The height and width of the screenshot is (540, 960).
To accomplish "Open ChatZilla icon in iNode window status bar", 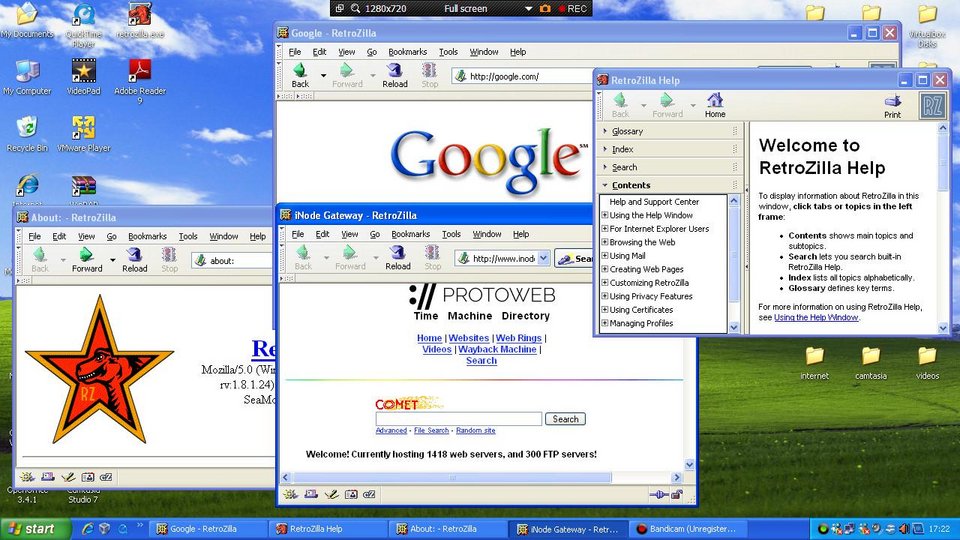I will (369, 495).
